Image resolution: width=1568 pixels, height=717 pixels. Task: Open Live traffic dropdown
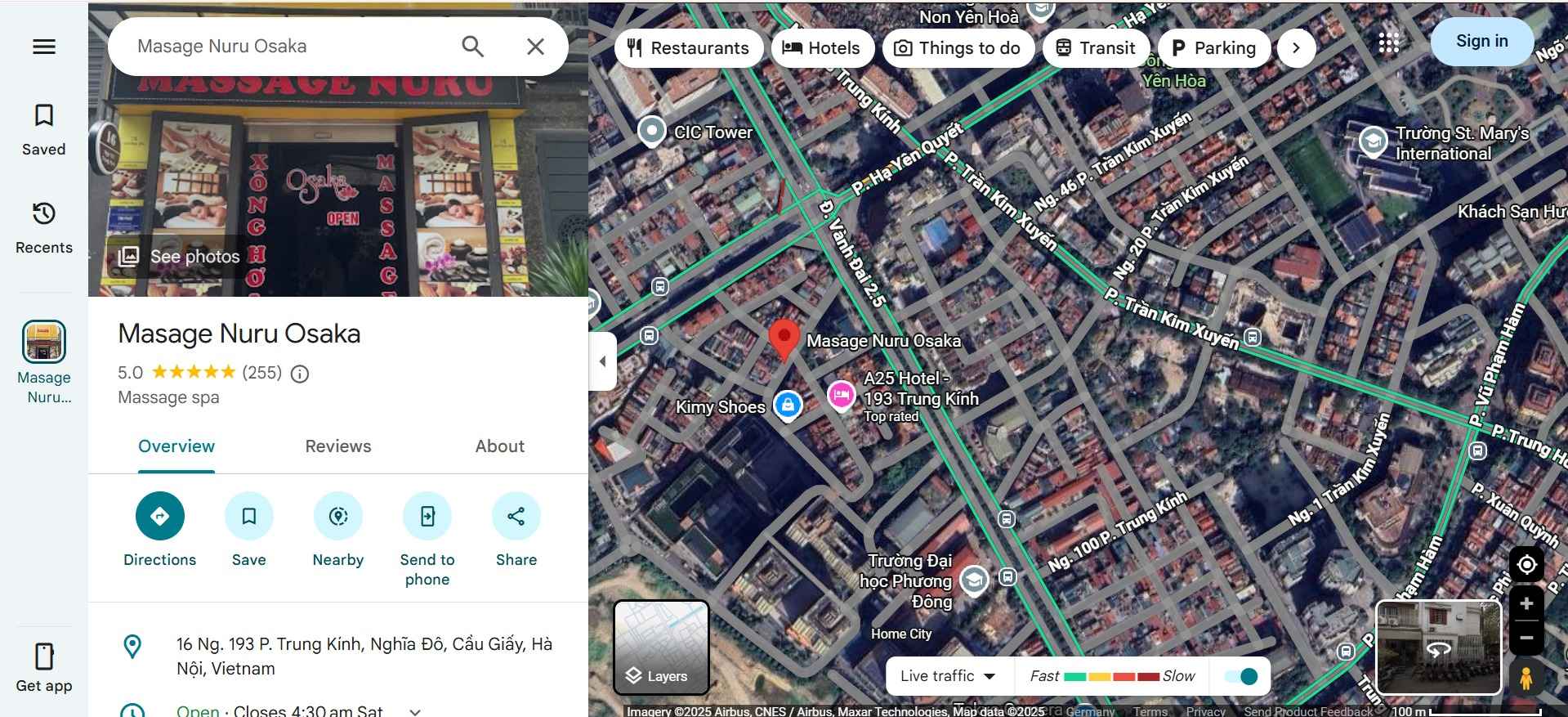click(x=948, y=676)
